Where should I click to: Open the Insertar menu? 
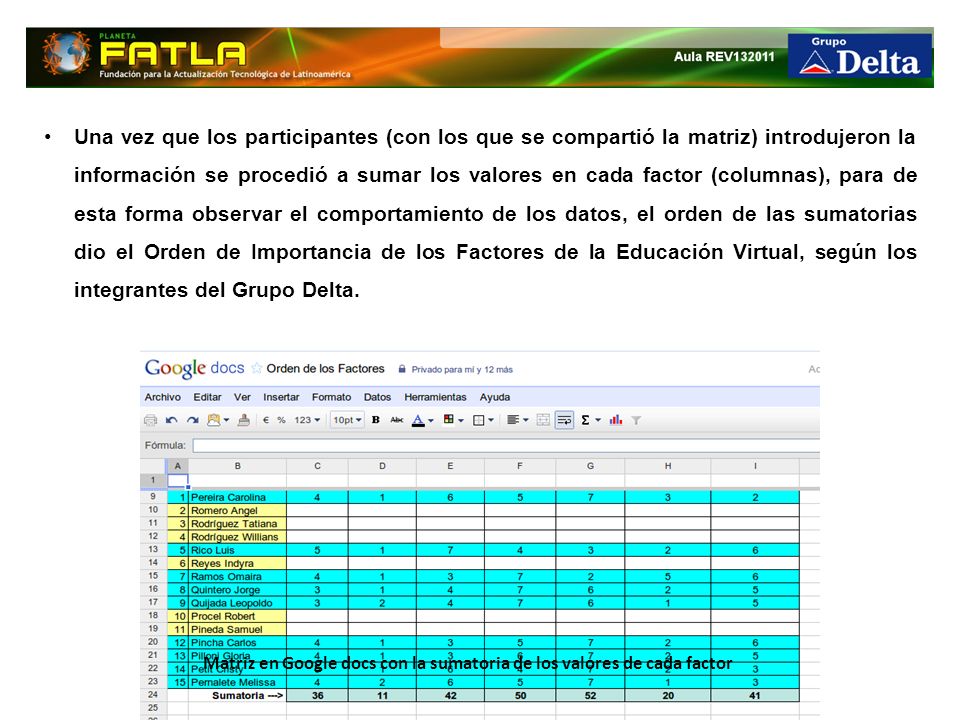point(281,397)
